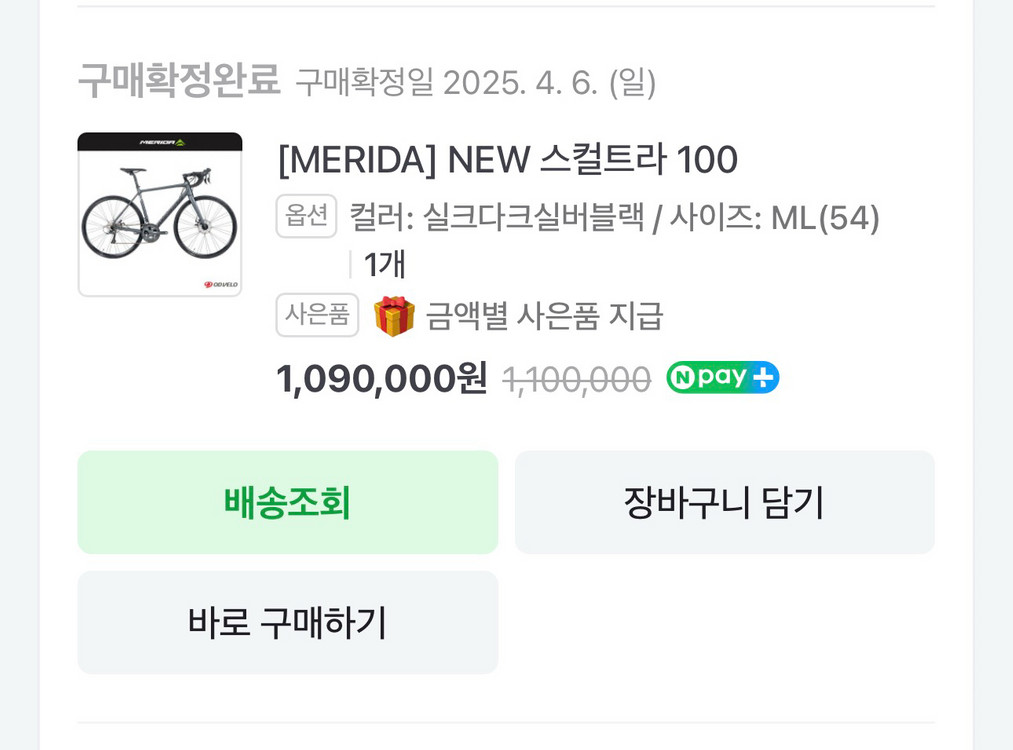
Task: Click the MERIDA logo on product image
Action: [x=160, y=143]
